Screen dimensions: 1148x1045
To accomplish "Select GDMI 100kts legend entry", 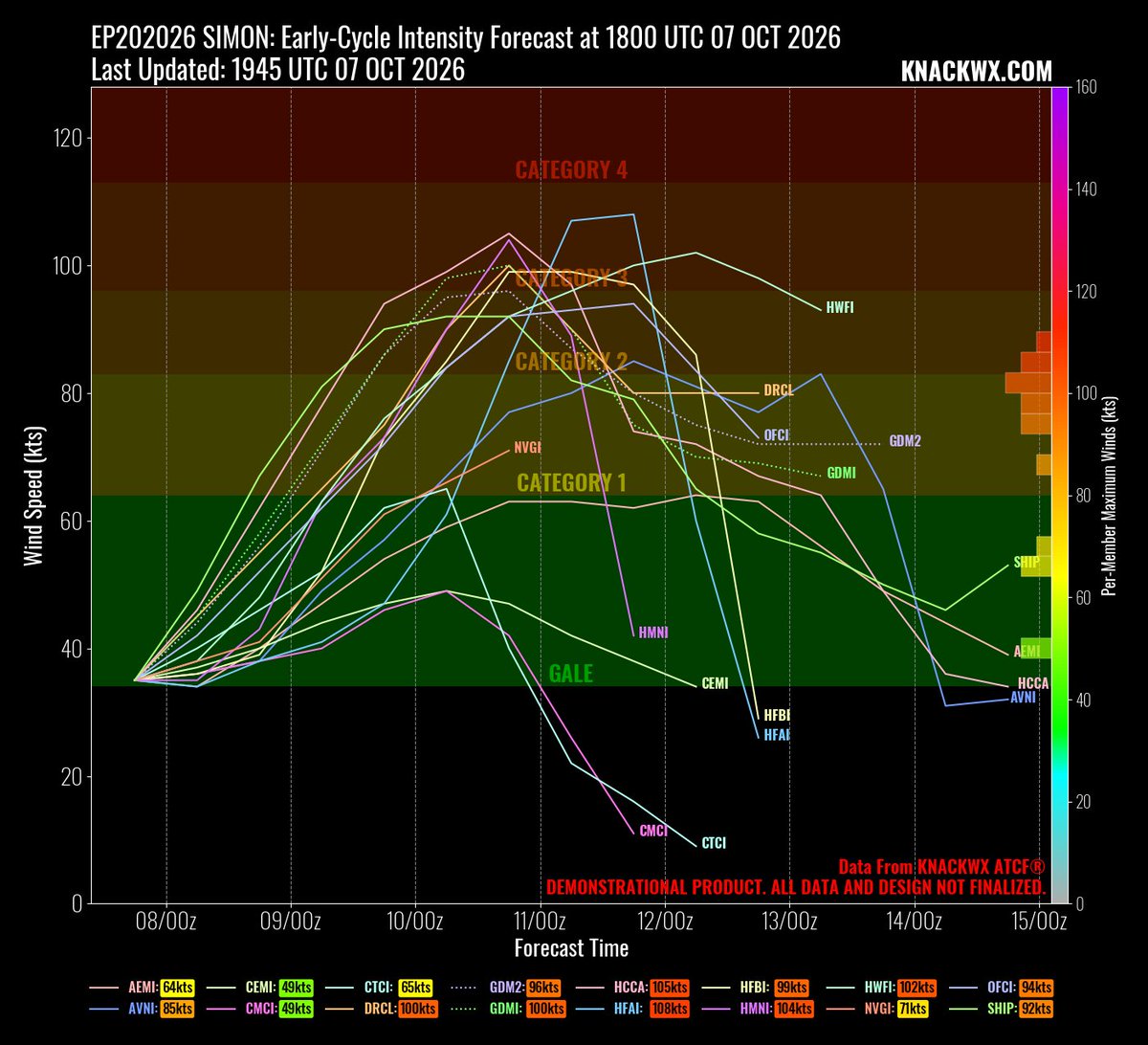I will pyautogui.click(x=507, y=1007).
